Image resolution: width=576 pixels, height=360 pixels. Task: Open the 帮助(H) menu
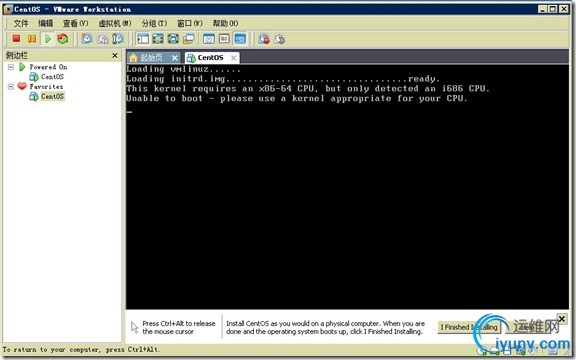[225, 23]
